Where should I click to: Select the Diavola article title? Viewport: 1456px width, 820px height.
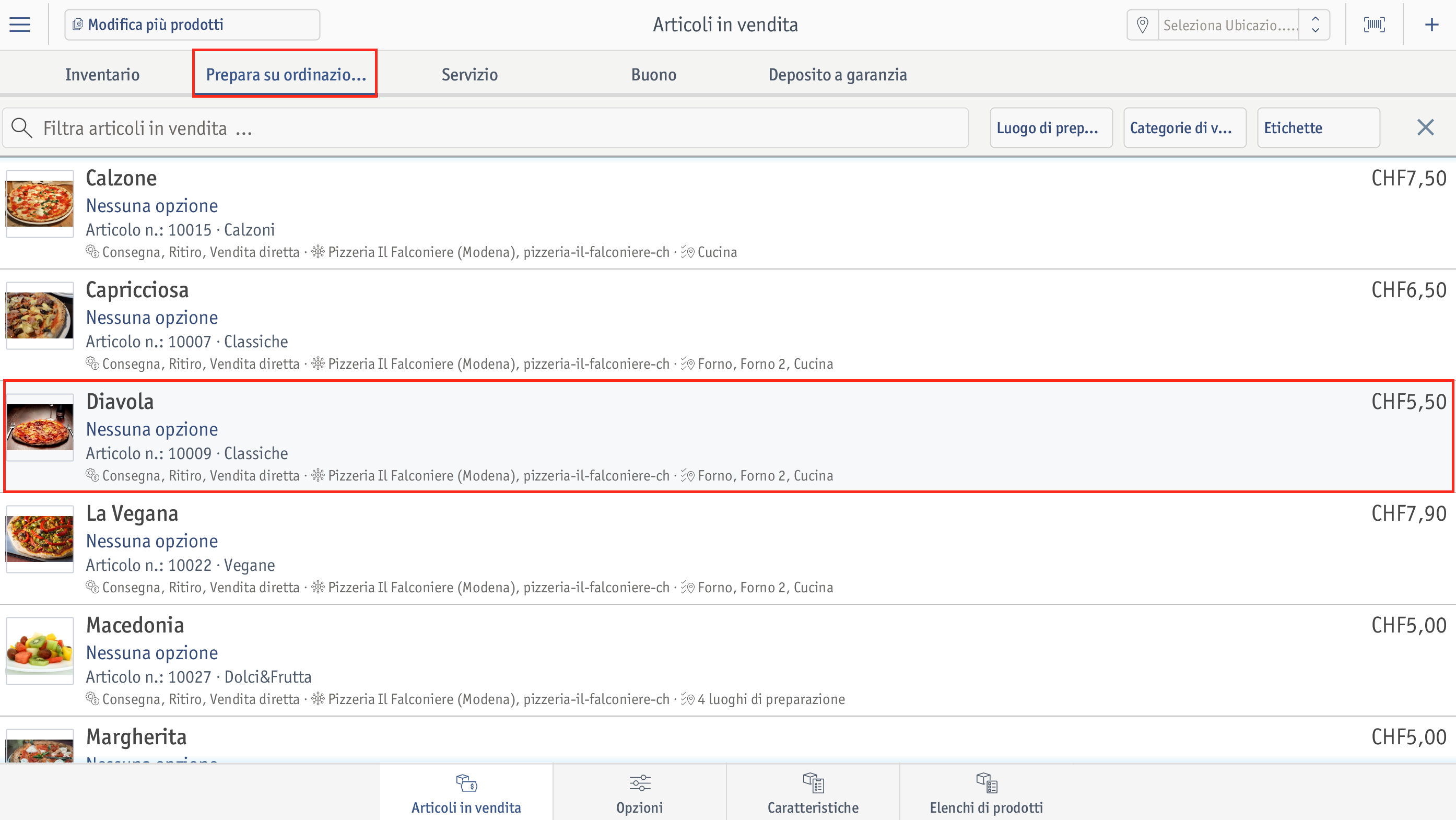point(119,401)
